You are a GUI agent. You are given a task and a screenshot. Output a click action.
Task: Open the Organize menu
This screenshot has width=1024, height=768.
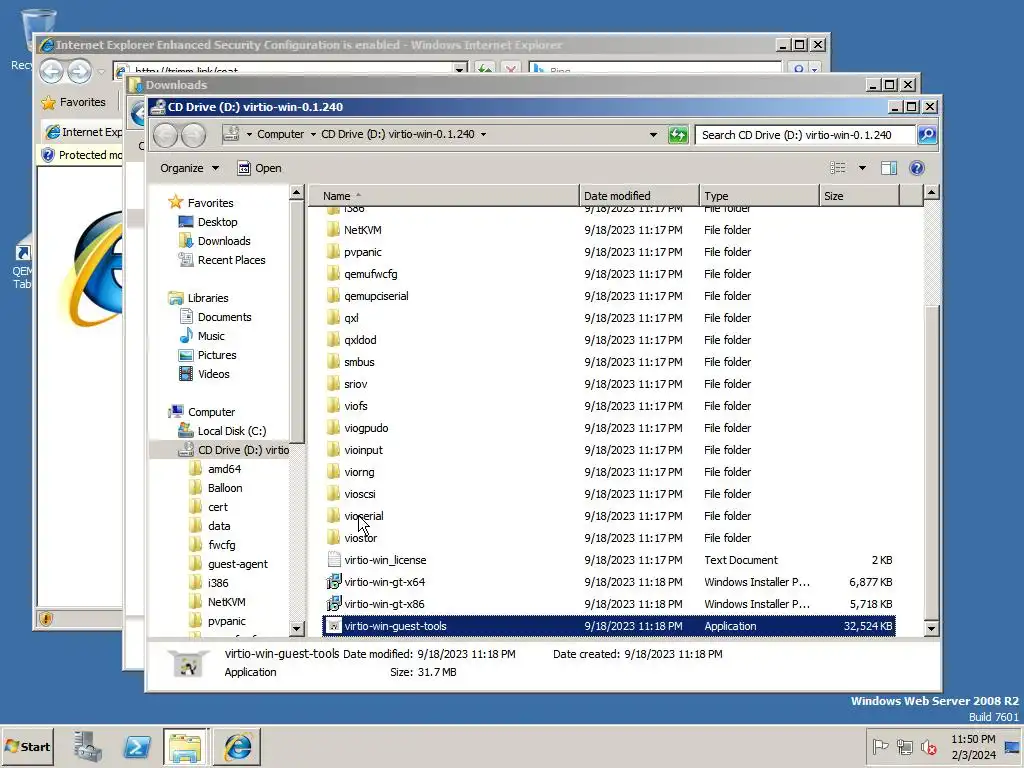click(189, 168)
